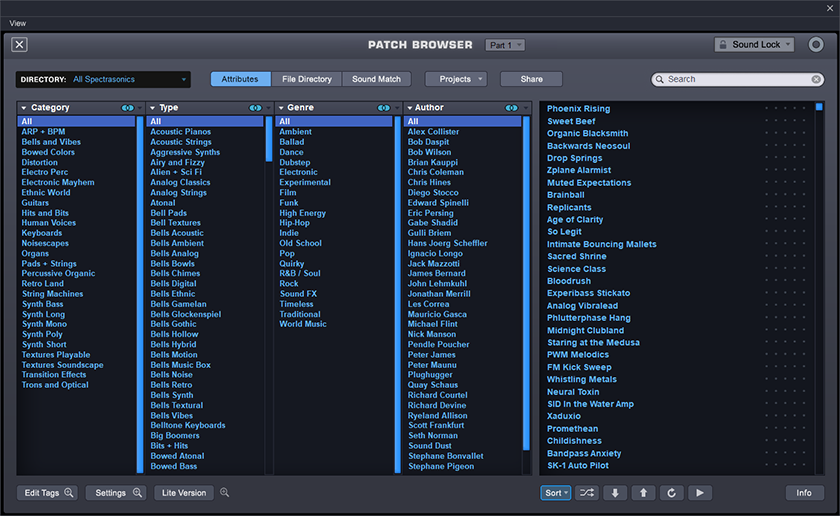Toggle the Type column link icon
Image resolution: width=840 pixels, height=516 pixels.
click(x=256, y=108)
